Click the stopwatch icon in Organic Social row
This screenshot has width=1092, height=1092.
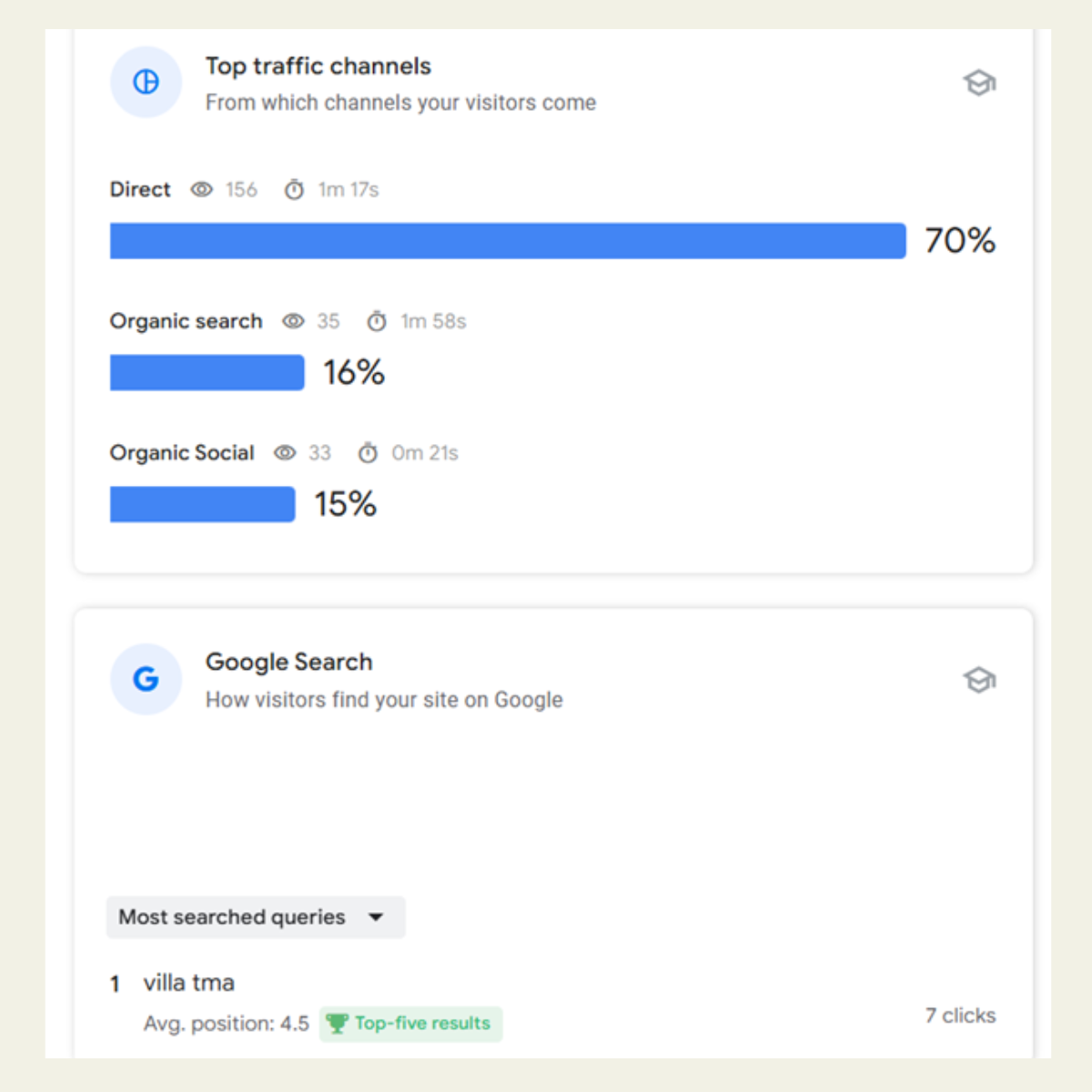pyautogui.click(x=368, y=453)
